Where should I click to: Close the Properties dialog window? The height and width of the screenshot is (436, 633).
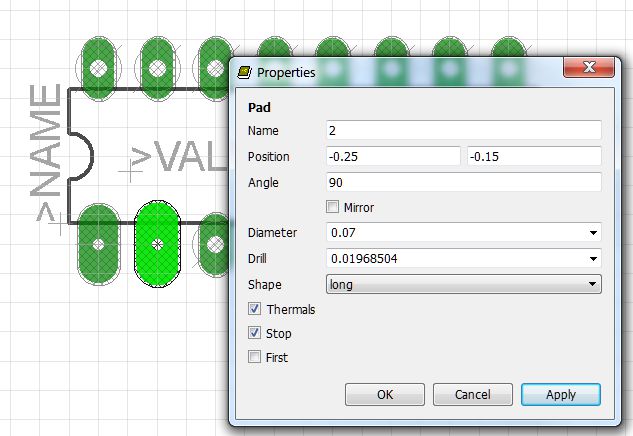point(588,70)
